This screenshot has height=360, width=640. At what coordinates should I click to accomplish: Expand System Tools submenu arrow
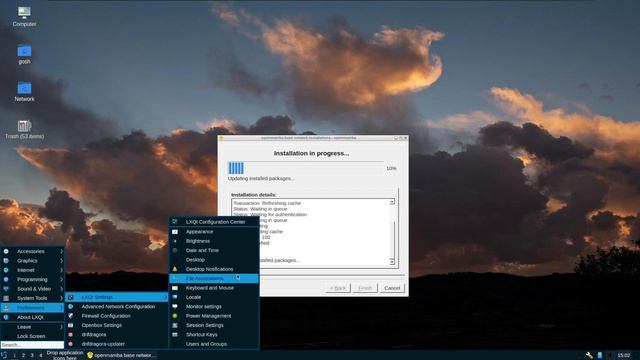click(61, 298)
